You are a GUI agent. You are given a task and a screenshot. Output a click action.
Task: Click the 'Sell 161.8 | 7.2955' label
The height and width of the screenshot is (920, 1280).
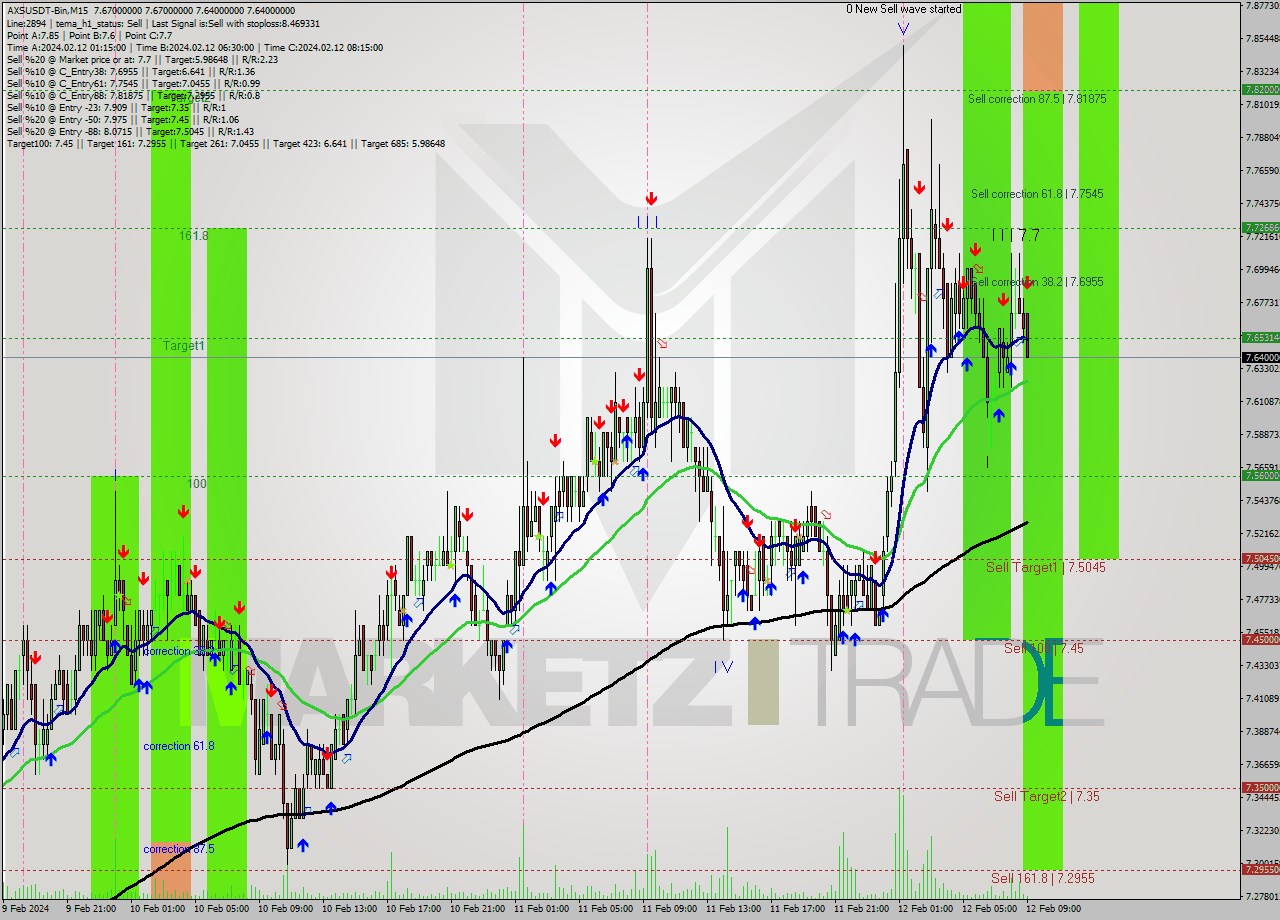click(1043, 878)
